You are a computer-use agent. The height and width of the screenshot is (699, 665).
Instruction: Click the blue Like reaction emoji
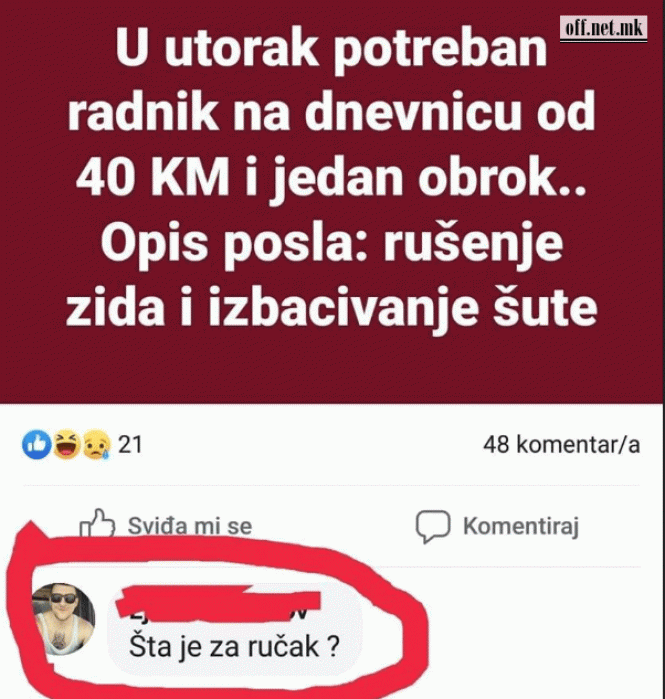37,444
